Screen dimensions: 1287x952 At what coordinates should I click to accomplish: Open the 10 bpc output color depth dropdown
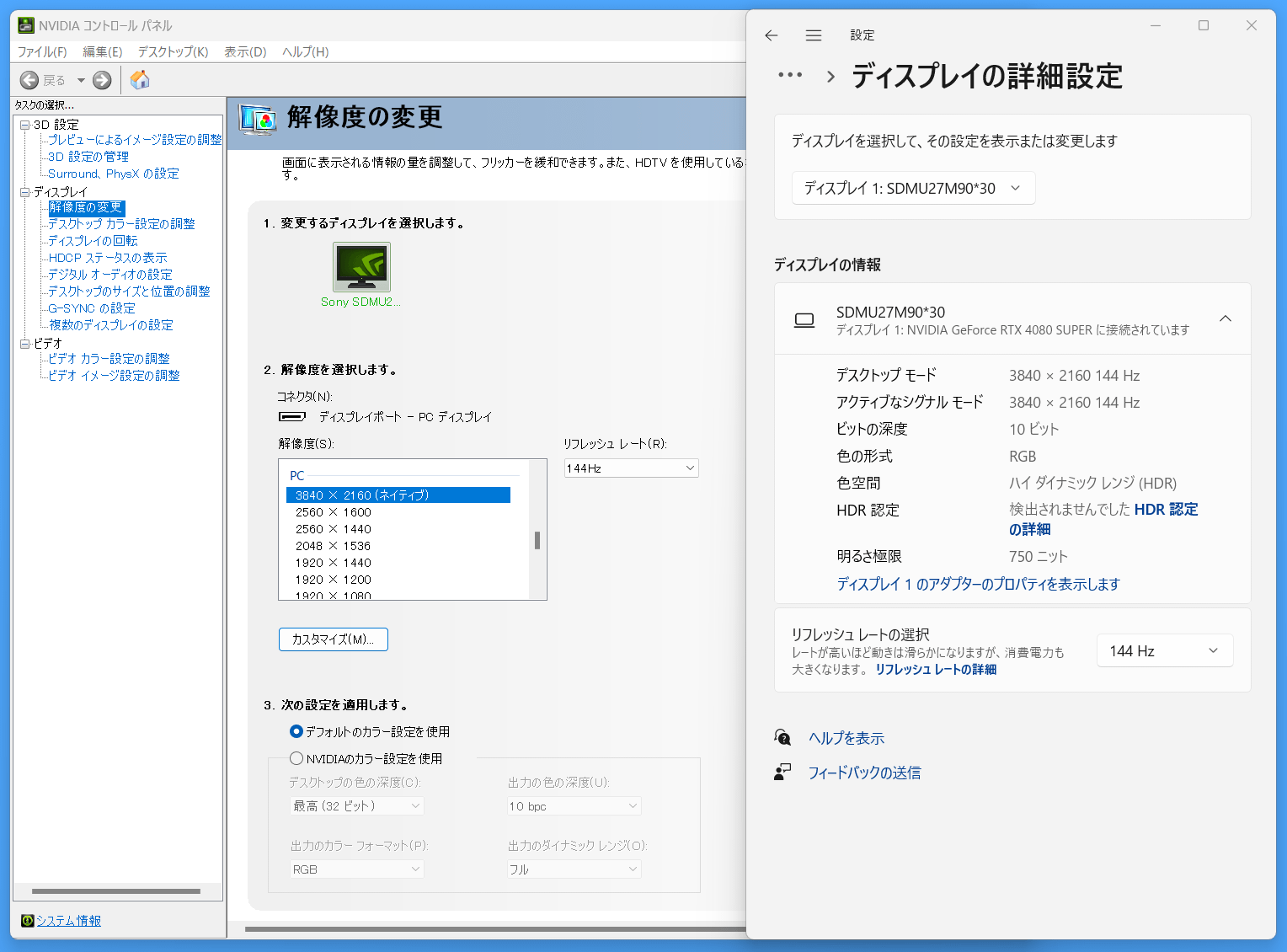574,806
